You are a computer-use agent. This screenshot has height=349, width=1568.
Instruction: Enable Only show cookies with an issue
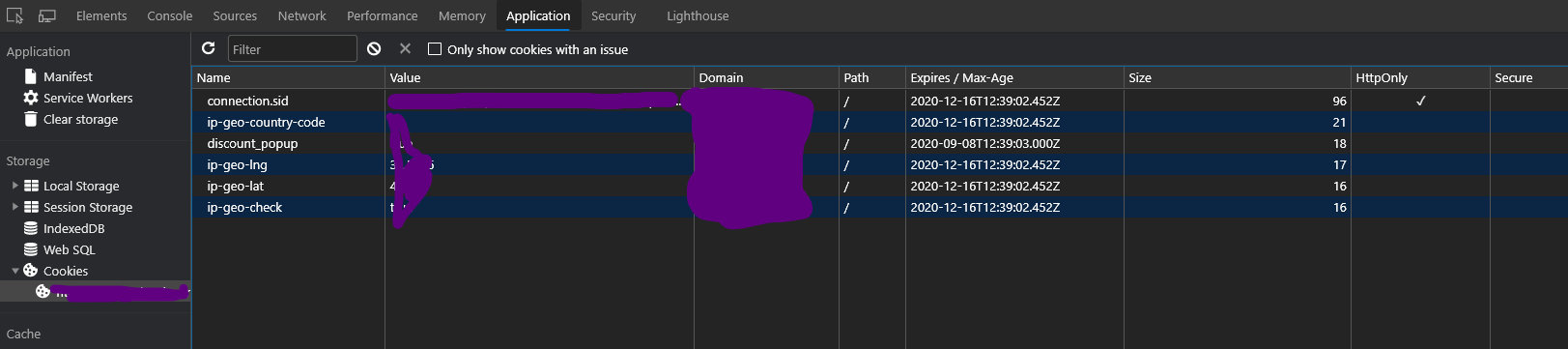tap(435, 49)
